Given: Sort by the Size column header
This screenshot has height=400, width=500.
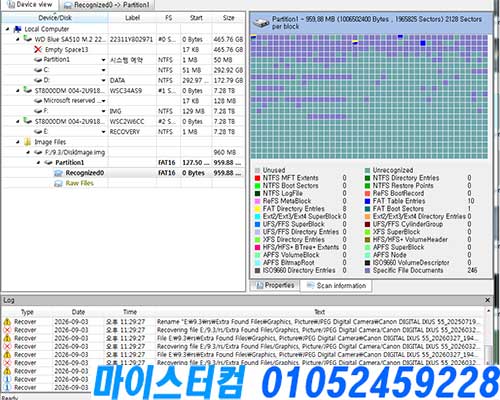Looking at the screenshot, I should pos(228,18).
